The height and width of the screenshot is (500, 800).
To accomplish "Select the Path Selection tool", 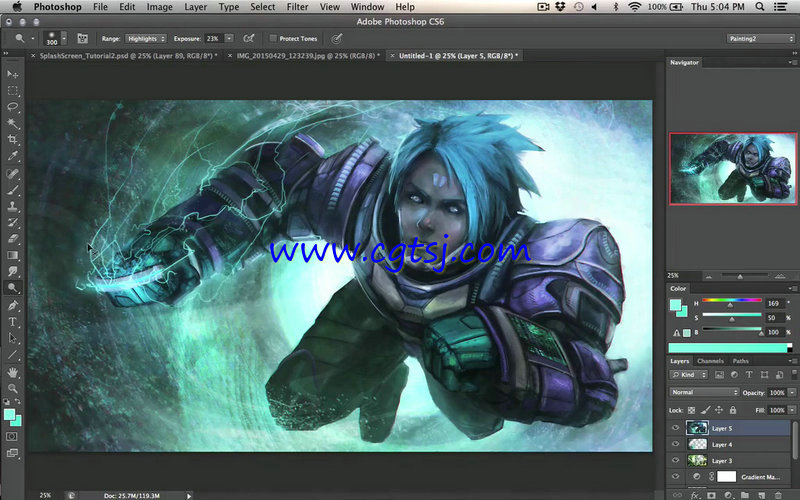I will click(12, 338).
